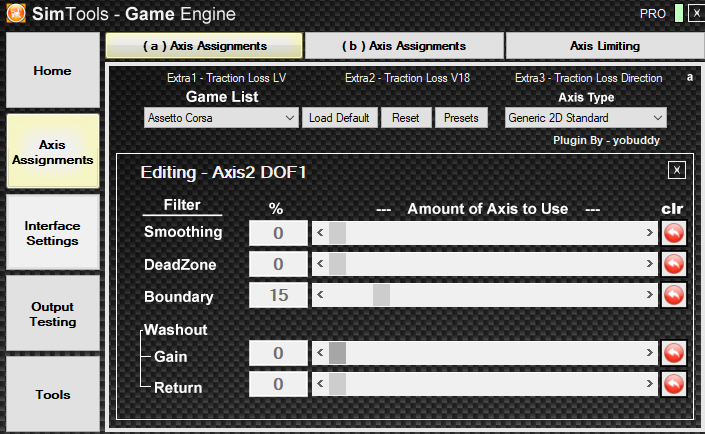Decrease Smoothing with left arrow
This screenshot has width=705, height=434.
pos(320,233)
